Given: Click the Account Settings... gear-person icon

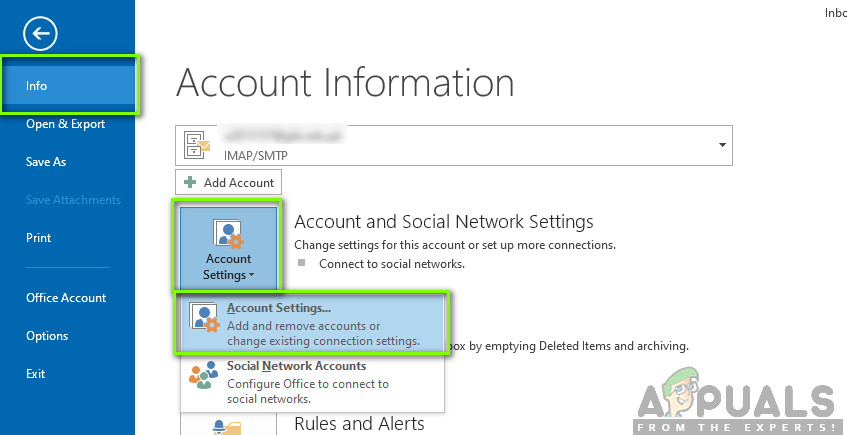Looking at the screenshot, I should (204, 317).
